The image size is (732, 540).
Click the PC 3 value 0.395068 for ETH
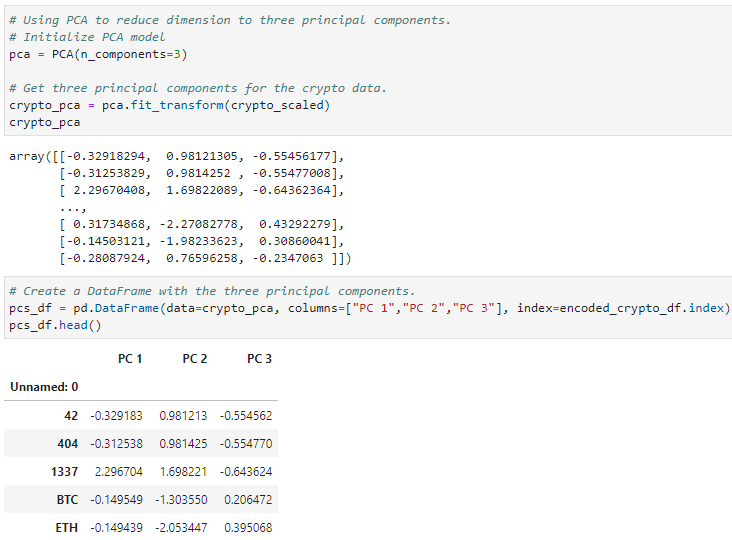click(x=248, y=527)
